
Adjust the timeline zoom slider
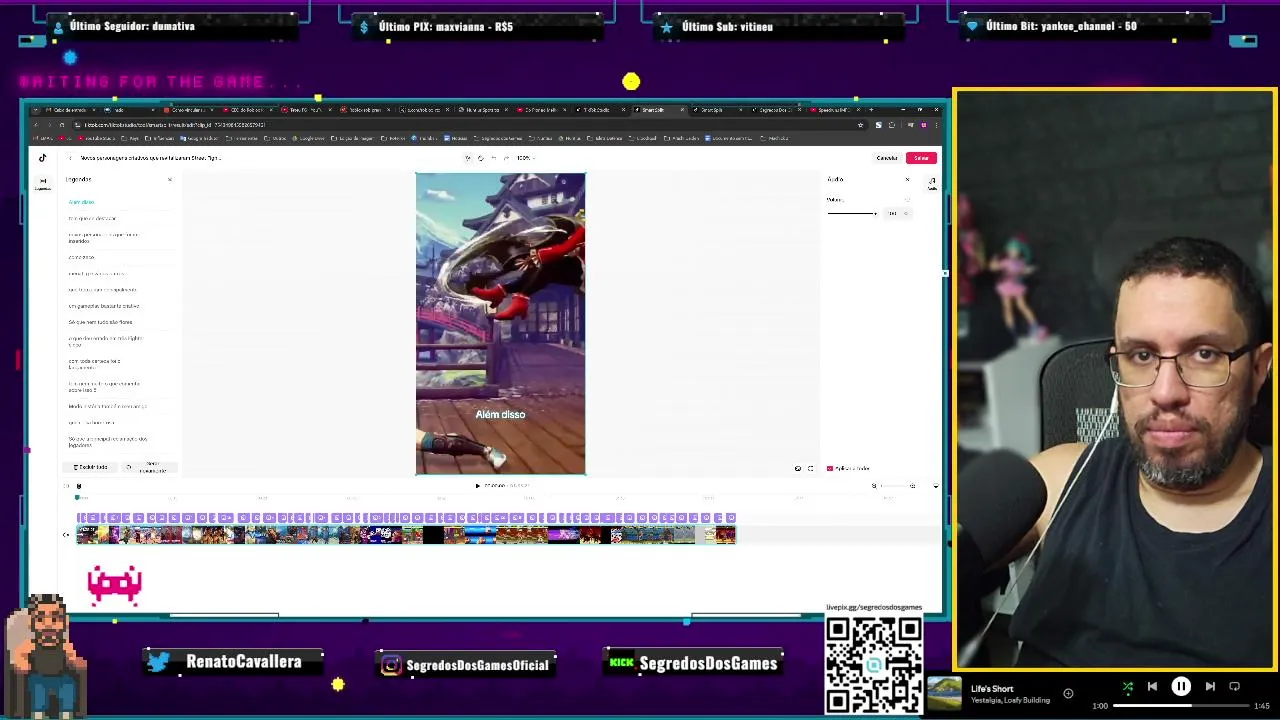click(893, 486)
